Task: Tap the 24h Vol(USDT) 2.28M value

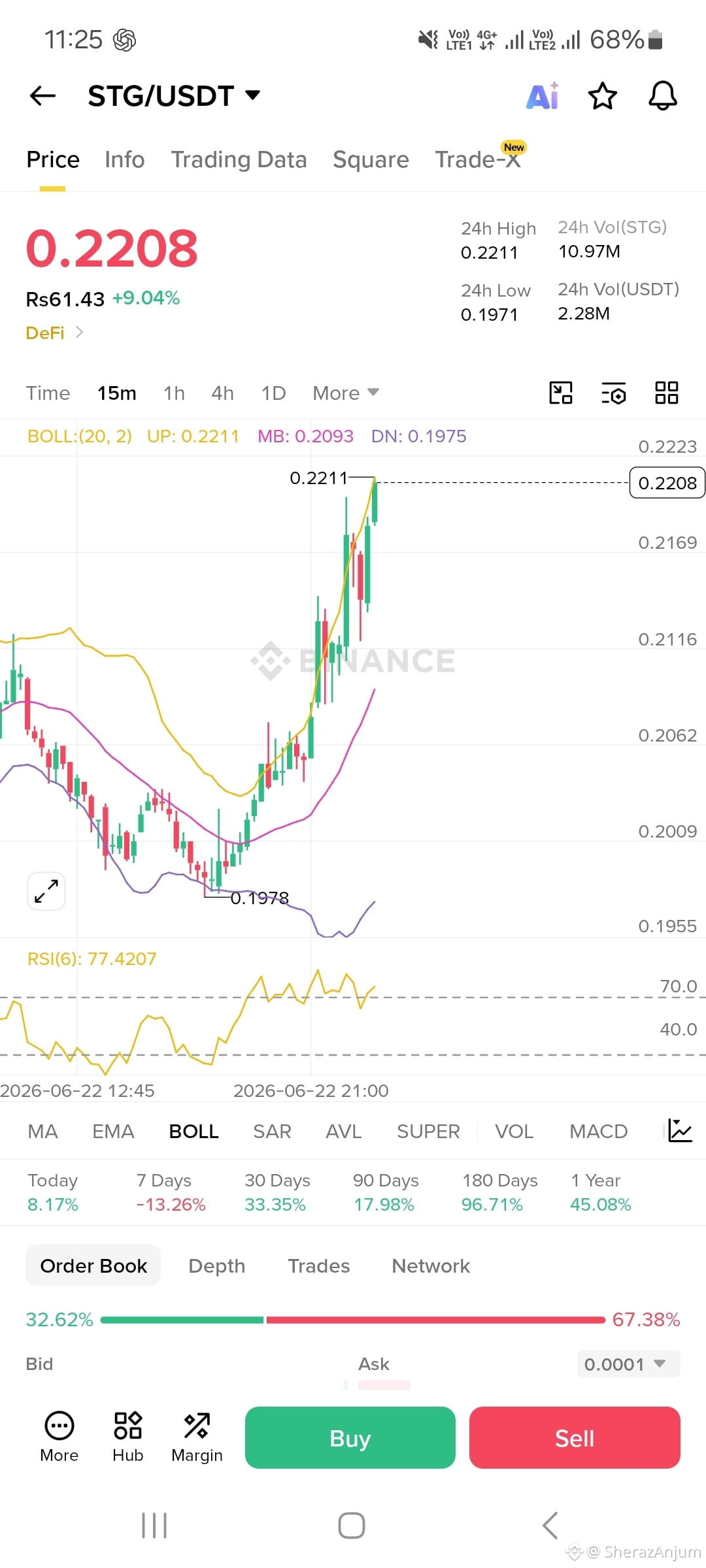Action: point(584,314)
